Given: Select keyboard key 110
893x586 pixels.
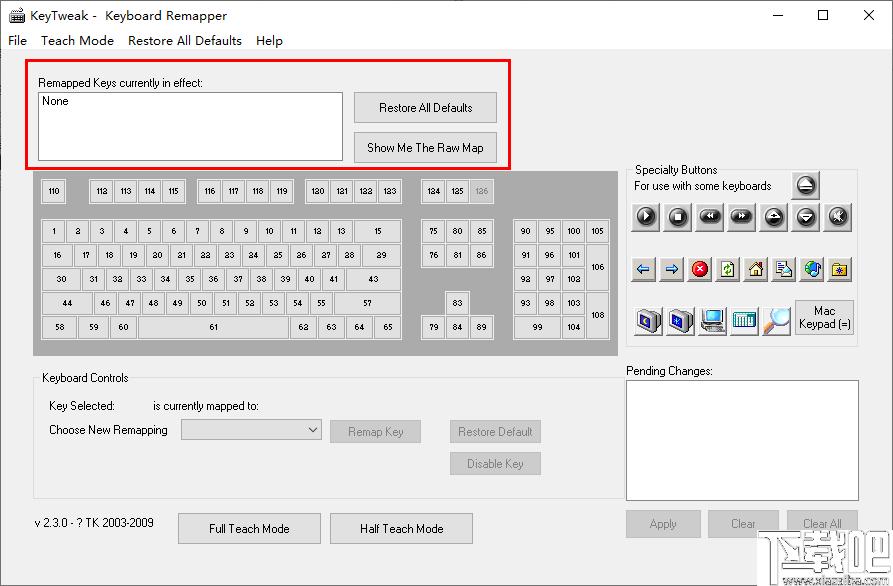Looking at the screenshot, I should (54, 191).
